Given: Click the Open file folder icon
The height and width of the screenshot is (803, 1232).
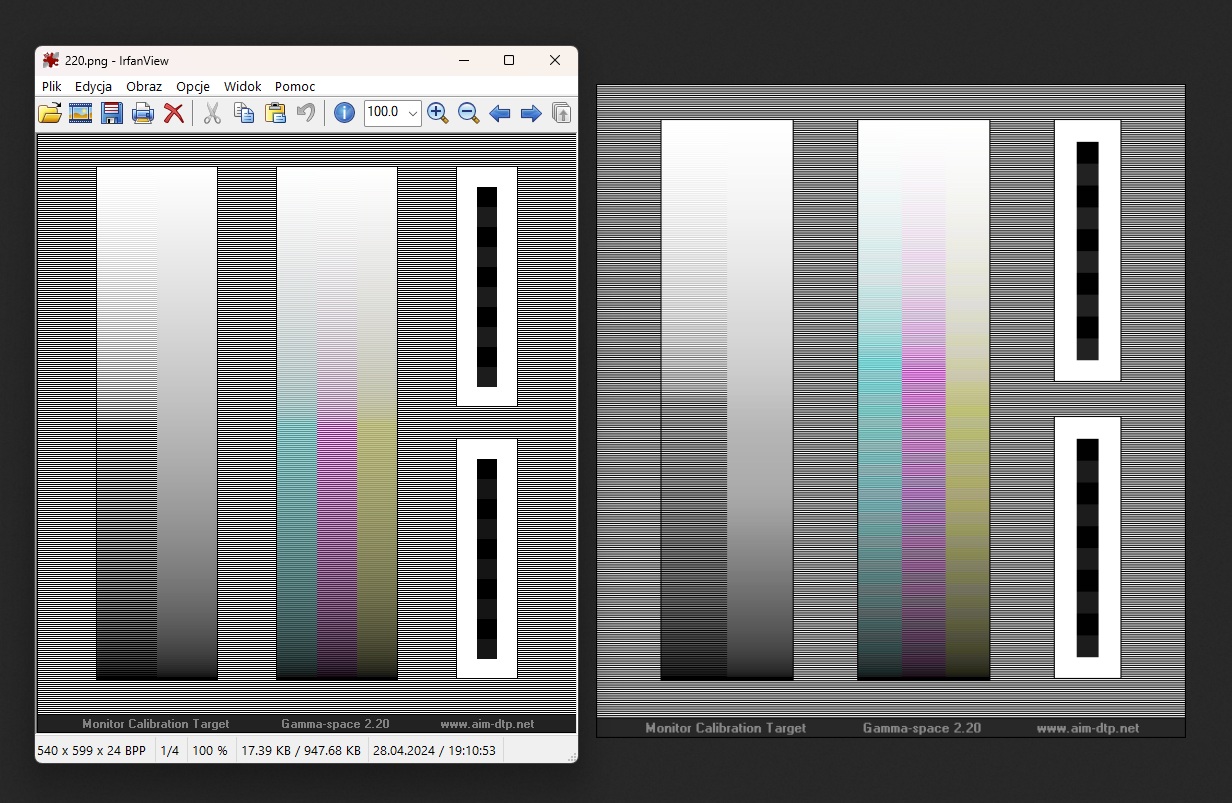Looking at the screenshot, I should 50,113.
